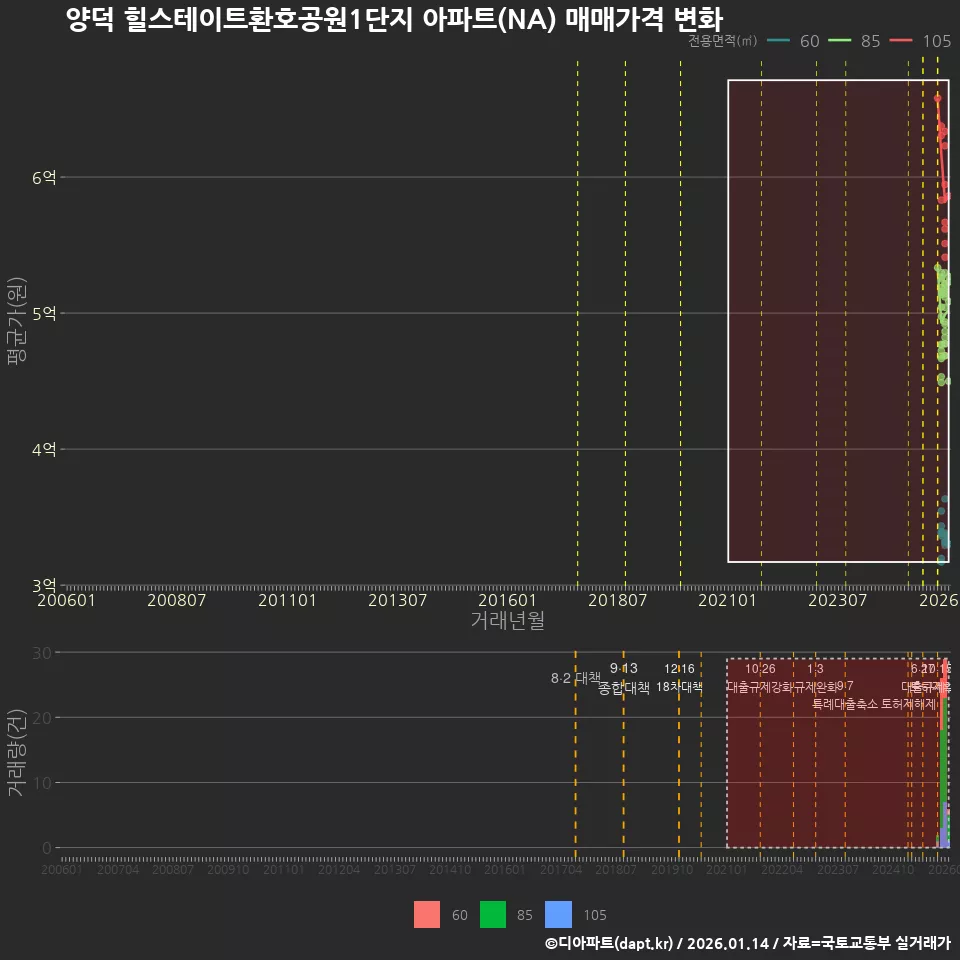This screenshot has height=960, width=960.
Task: Click the 9·13 종합대책 annotation label
Action: (x=623, y=679)
